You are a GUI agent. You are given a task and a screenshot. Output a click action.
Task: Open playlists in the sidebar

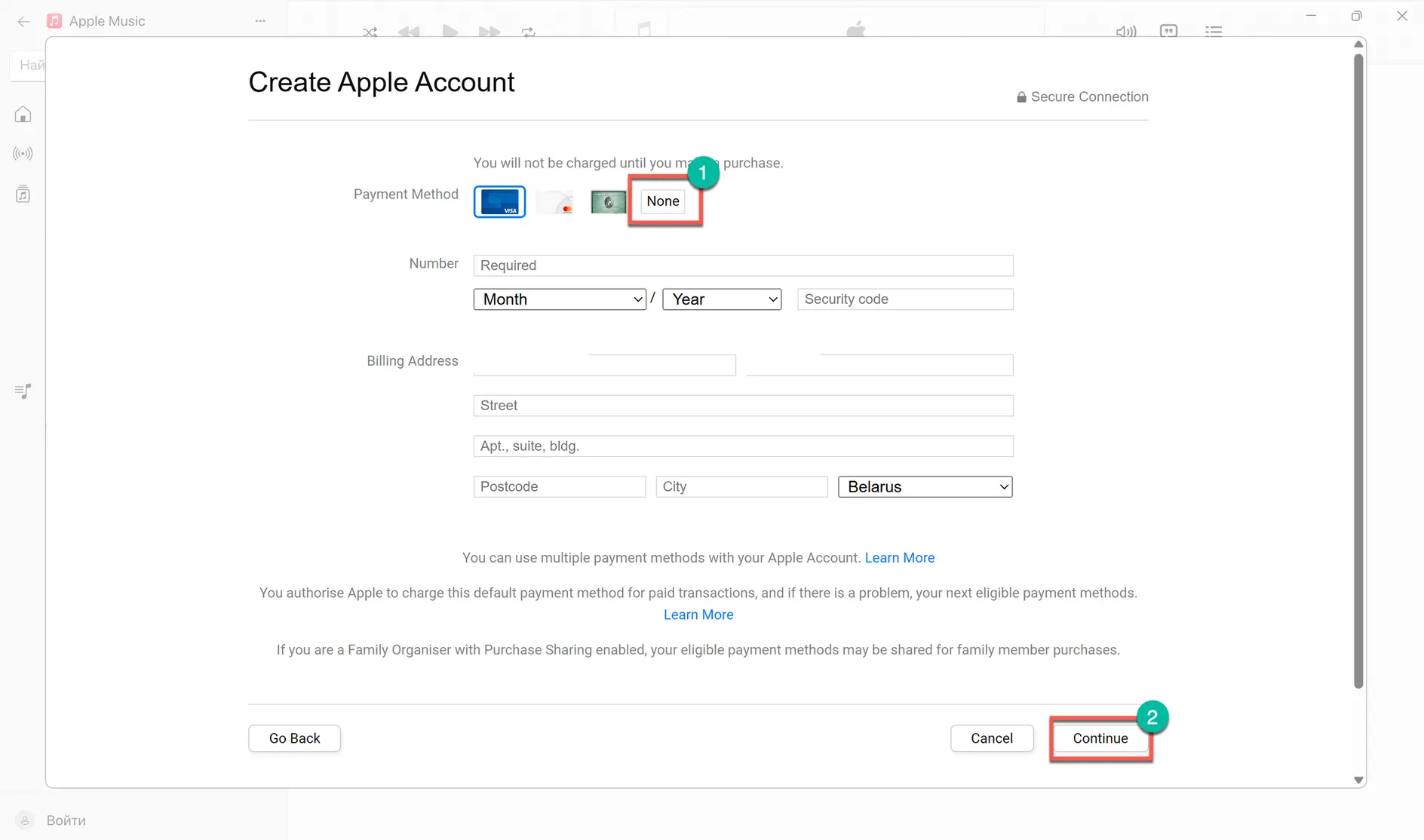point(23,391)
